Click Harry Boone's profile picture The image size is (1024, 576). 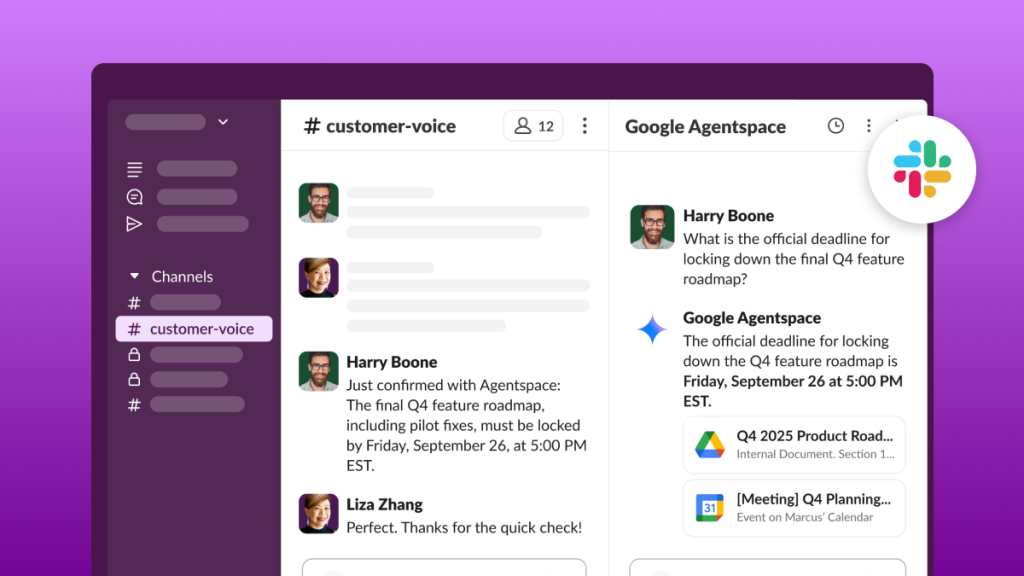pos(318,372)
